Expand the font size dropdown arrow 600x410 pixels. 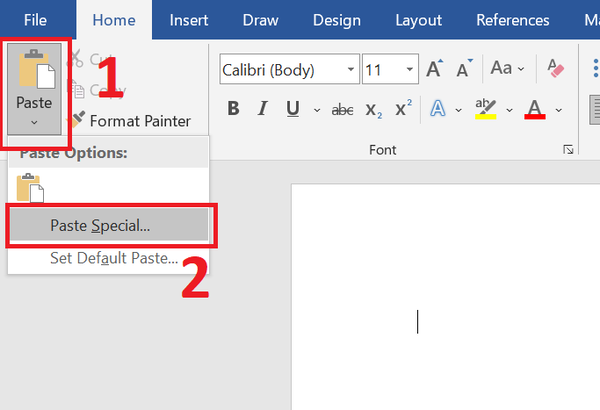click(x=409, y=70)
